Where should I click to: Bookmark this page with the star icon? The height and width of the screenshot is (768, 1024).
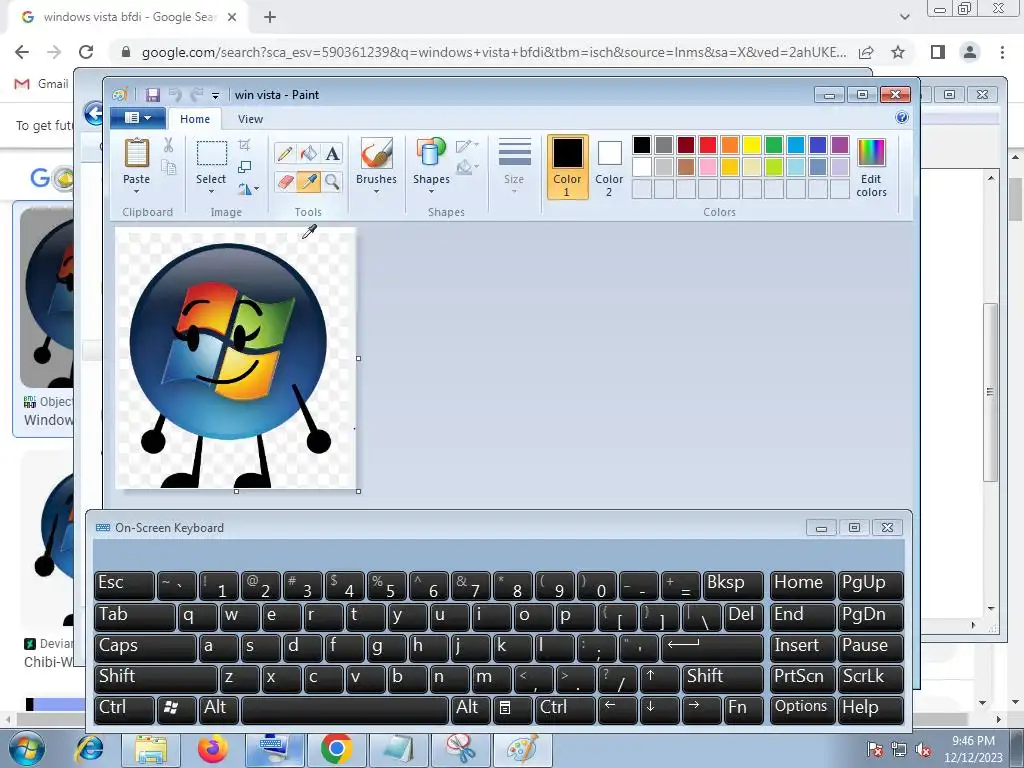[x=898, y=52]
